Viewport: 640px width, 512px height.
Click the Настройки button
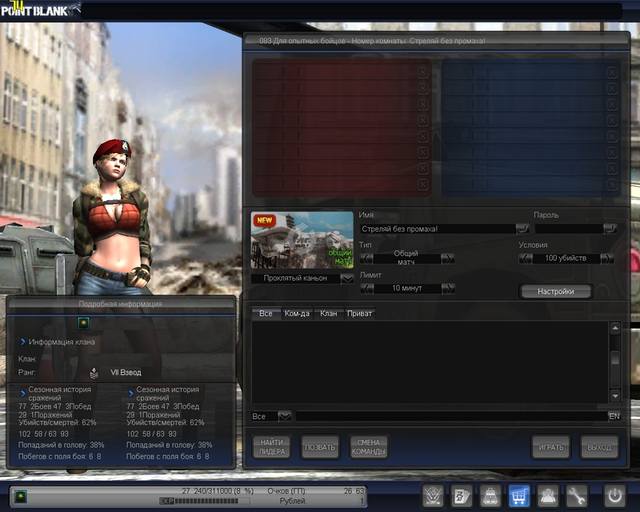click(x=556, y=292)
